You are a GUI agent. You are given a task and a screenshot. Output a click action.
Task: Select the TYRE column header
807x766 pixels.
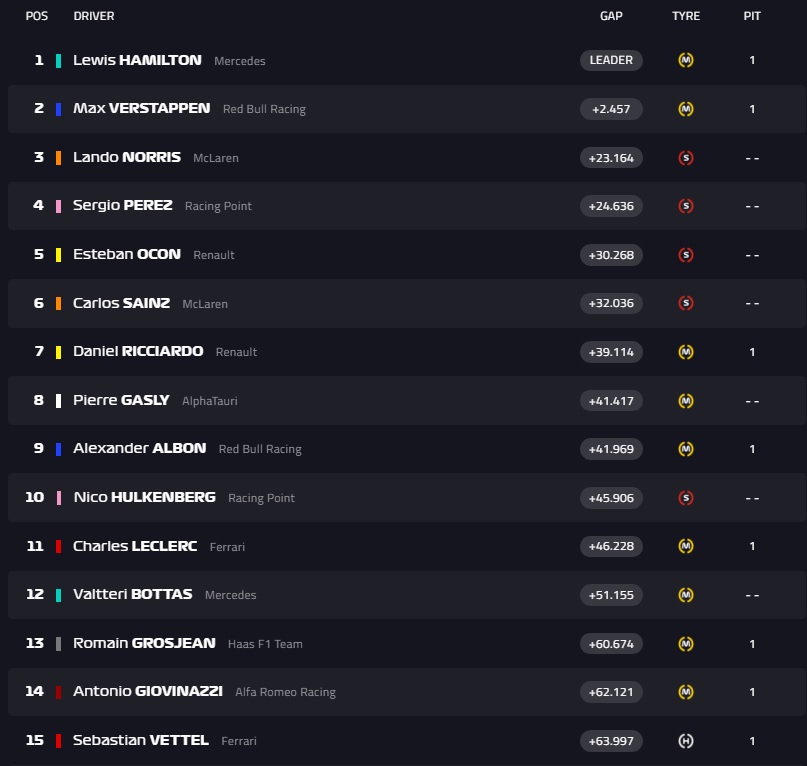coord(686,16)
